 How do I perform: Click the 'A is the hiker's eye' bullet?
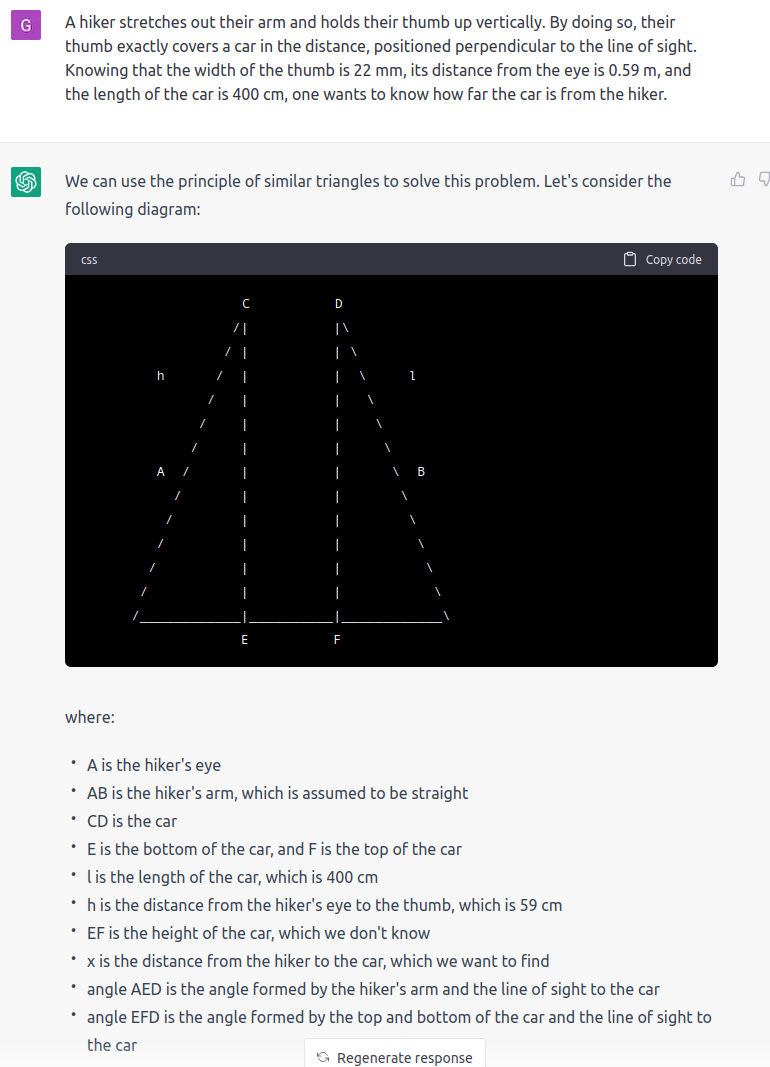coord(154,765)
